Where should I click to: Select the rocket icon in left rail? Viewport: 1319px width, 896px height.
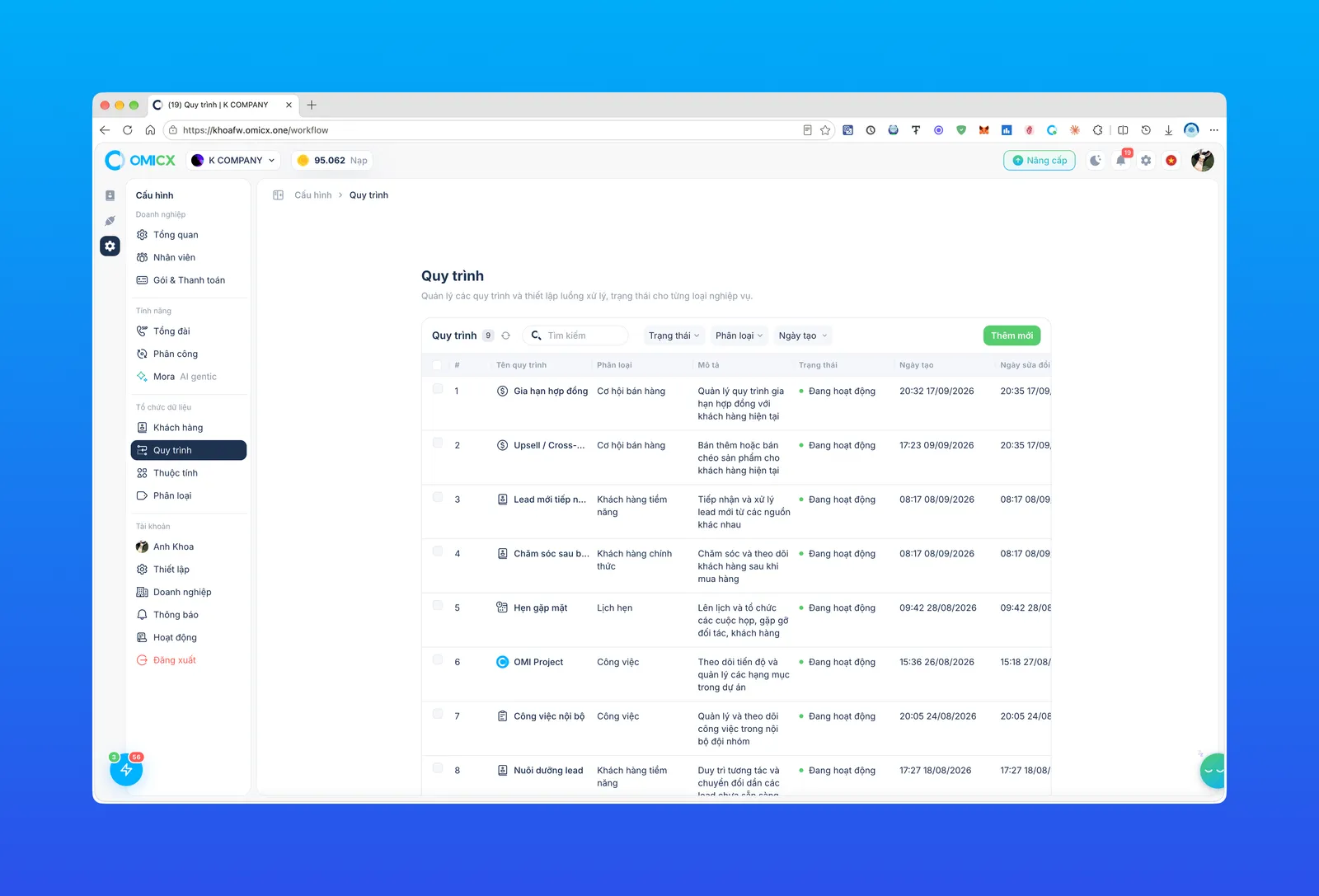click(110, 221)
